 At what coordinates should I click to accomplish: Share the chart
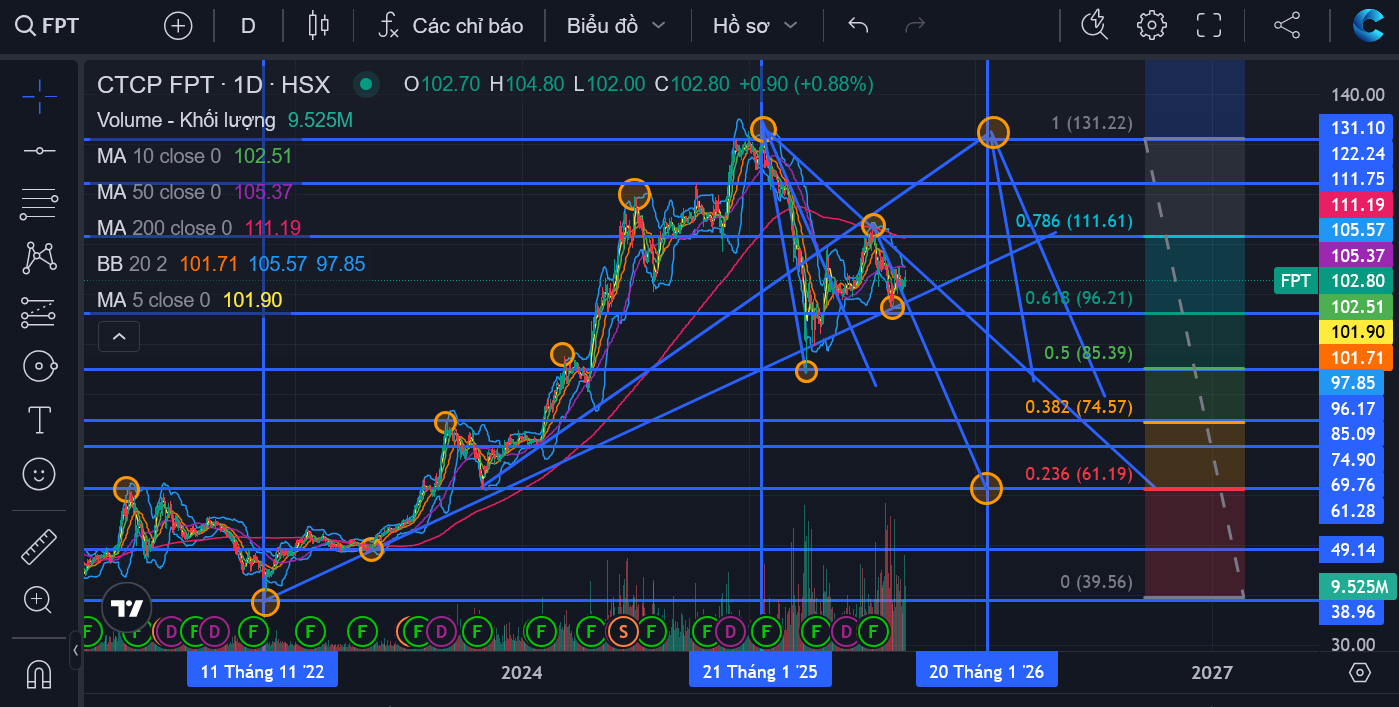tap(1286, 26)
